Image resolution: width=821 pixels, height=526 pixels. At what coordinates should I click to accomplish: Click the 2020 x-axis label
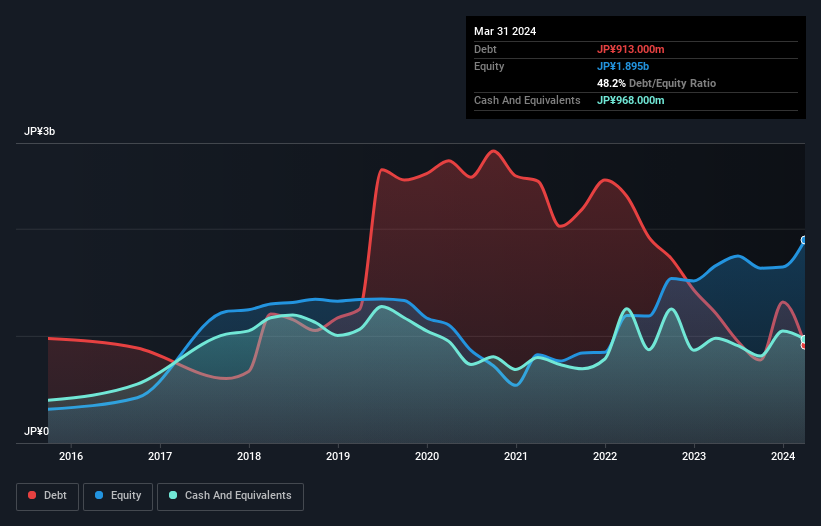(427, 456)
